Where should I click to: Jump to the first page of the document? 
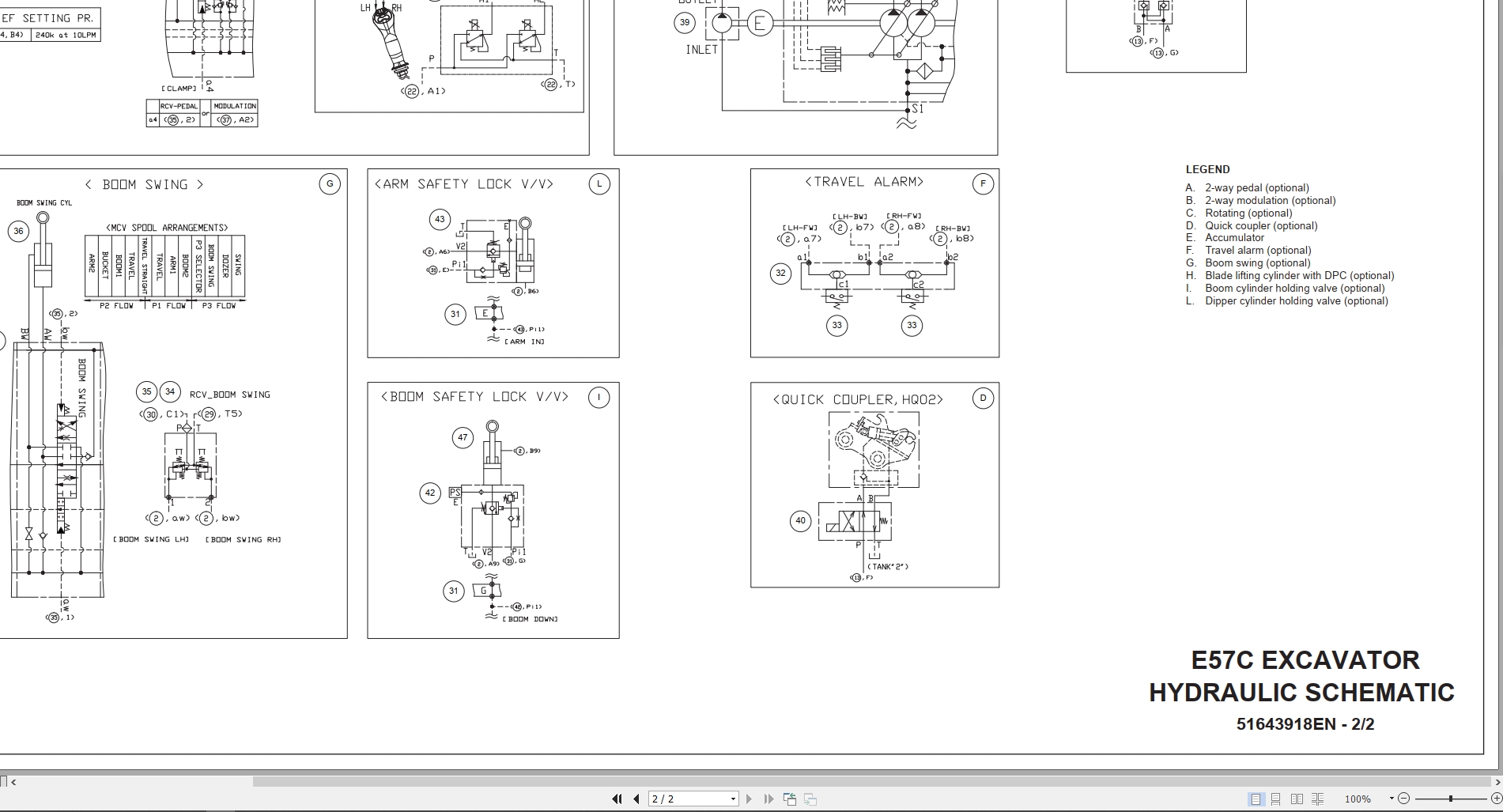pyautogui.click(x=618, y=799)
